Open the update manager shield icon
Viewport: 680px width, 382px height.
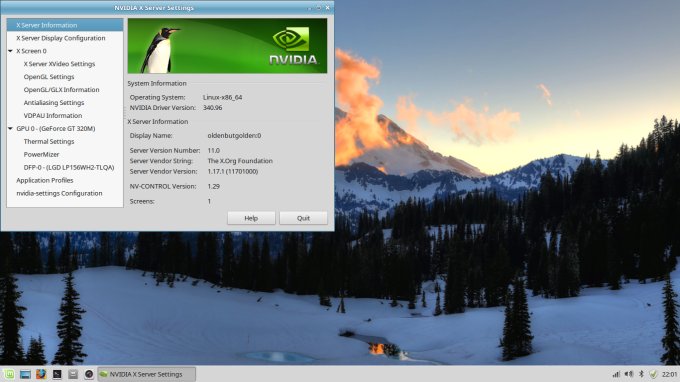pos(653,374)
